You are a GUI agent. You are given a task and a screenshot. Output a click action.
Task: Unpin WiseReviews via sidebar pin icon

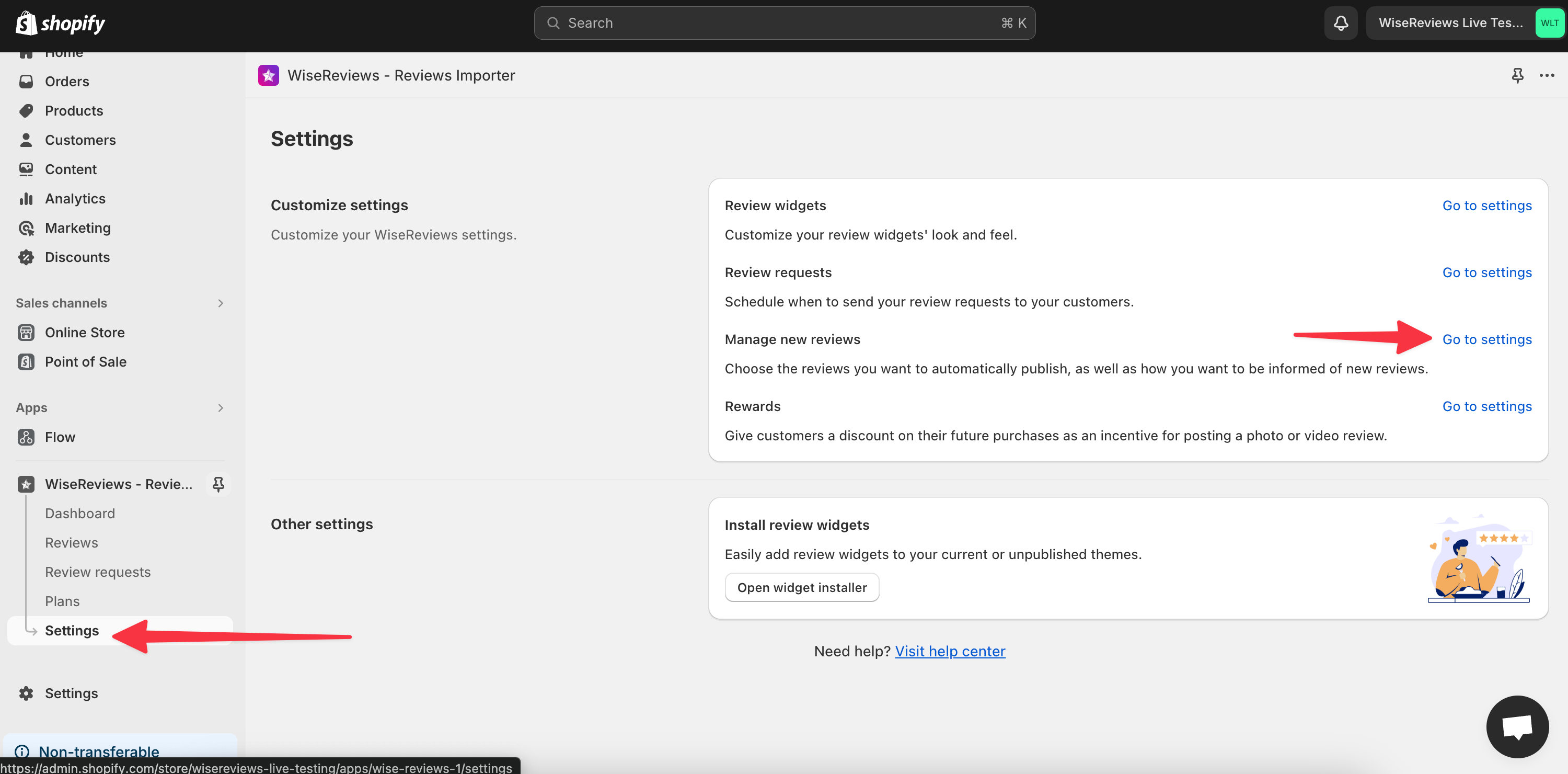(x=218, y=484)
